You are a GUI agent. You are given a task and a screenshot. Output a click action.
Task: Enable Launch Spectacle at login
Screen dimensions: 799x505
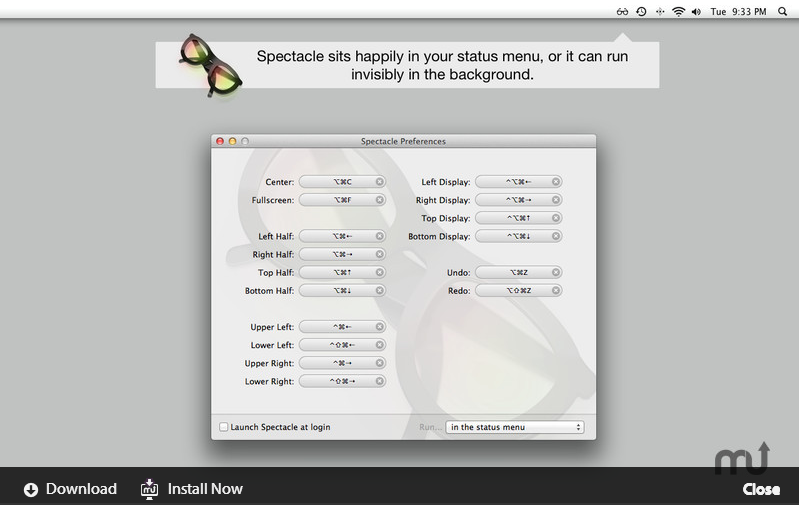(223, 427)
